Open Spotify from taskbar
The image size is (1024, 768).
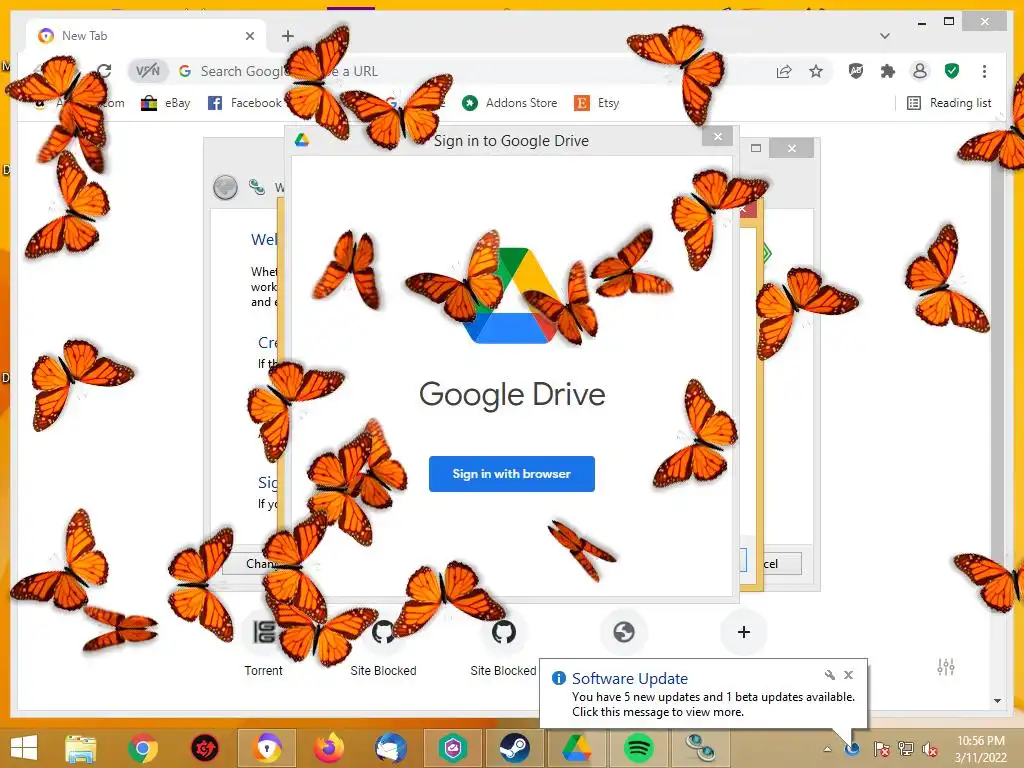tap(638, 748)
